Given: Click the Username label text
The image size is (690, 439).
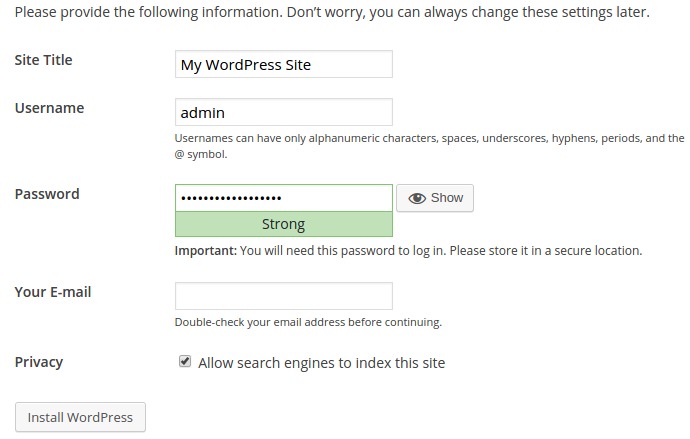Looking at the screenshot, I should point(49,108).
